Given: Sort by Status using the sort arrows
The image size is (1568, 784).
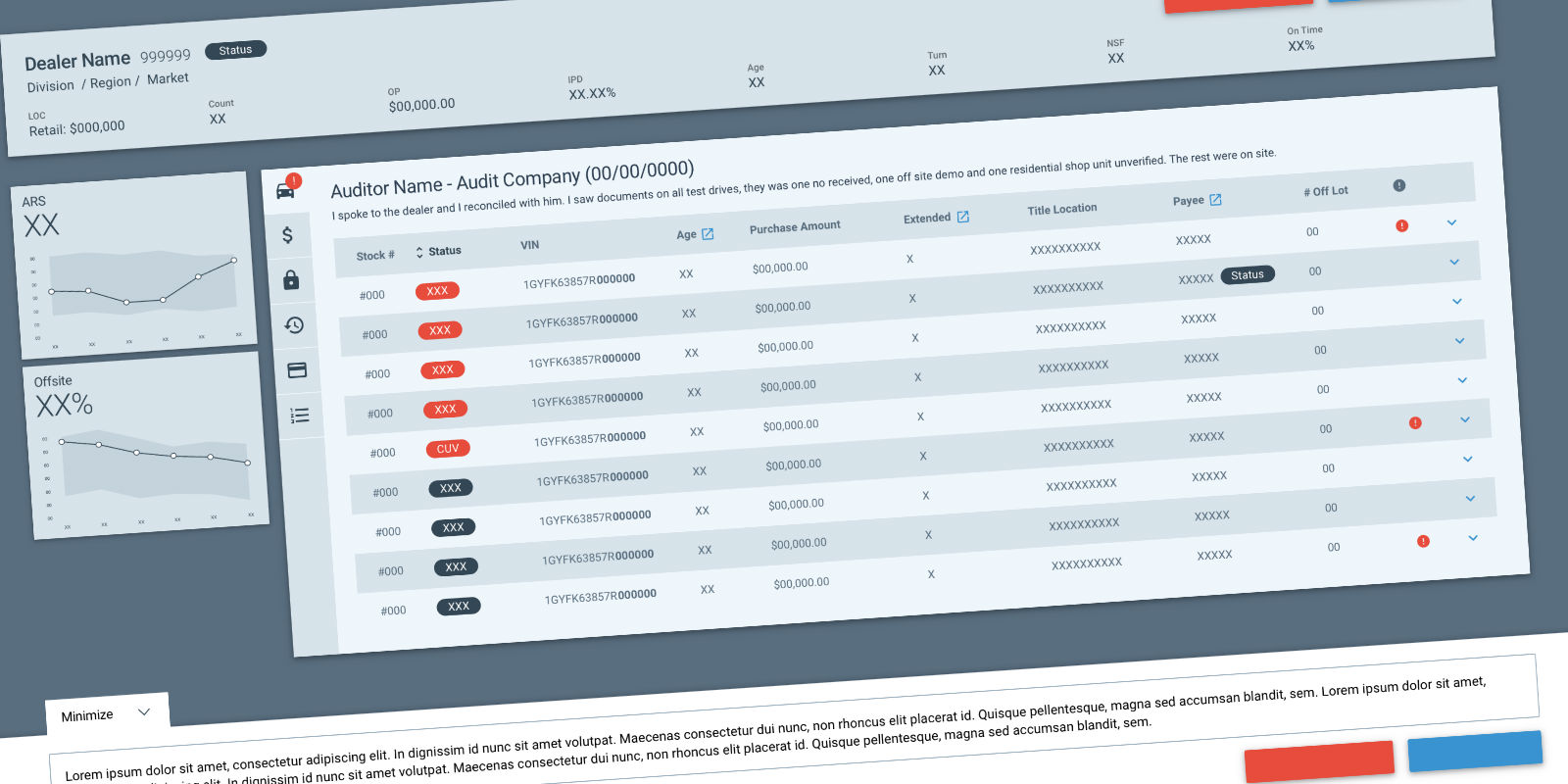Looking at the screenshot, I should 419,252.
